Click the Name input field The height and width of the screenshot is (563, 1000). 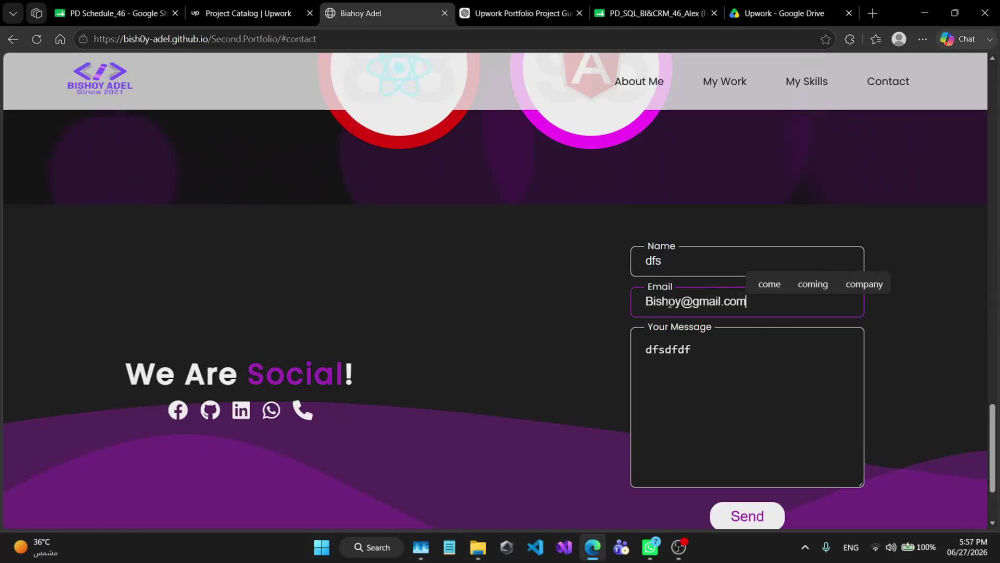[x=747, y=261]
